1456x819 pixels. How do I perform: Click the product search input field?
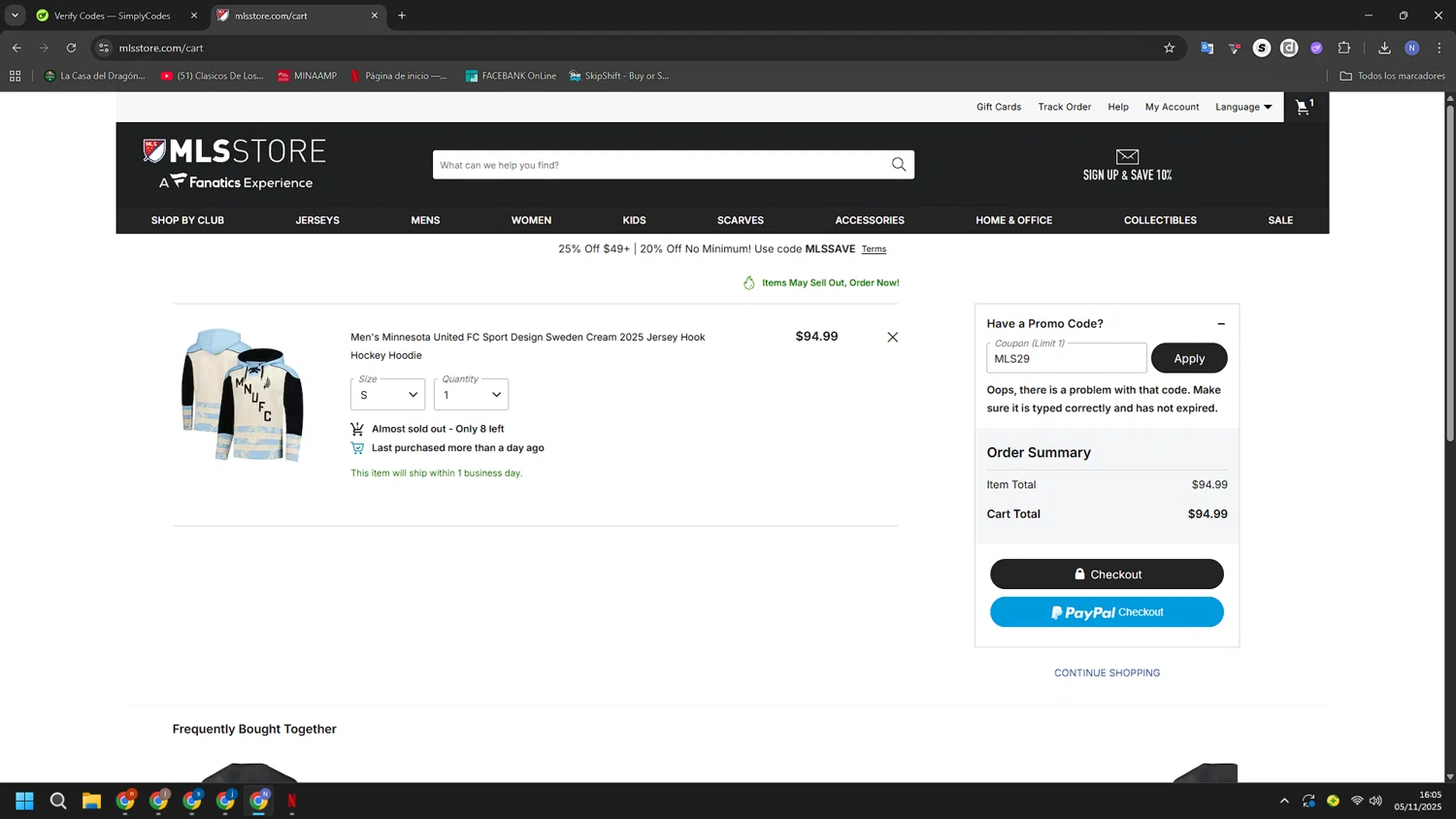click(660, 165)
